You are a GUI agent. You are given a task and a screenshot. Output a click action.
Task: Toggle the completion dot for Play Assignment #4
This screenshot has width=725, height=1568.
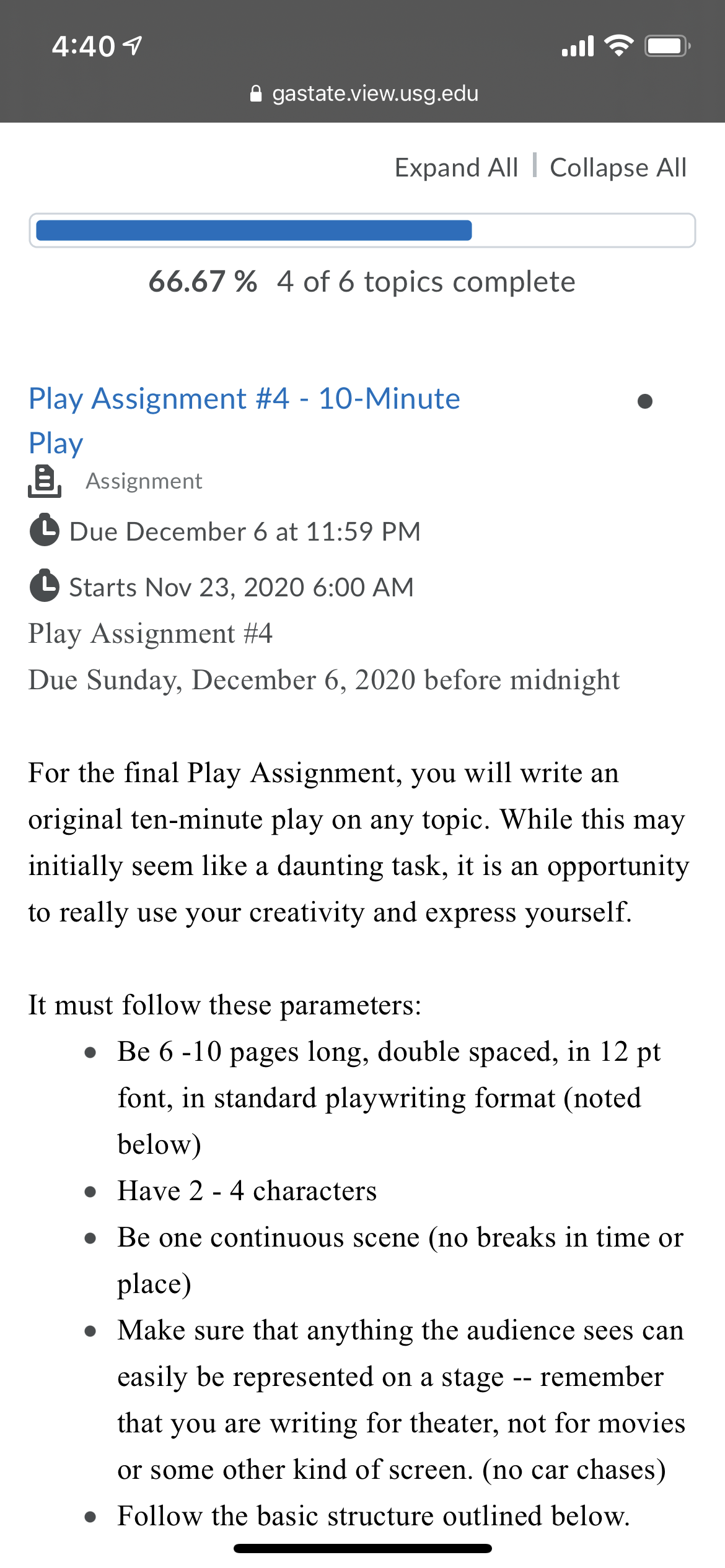(645, 401)
